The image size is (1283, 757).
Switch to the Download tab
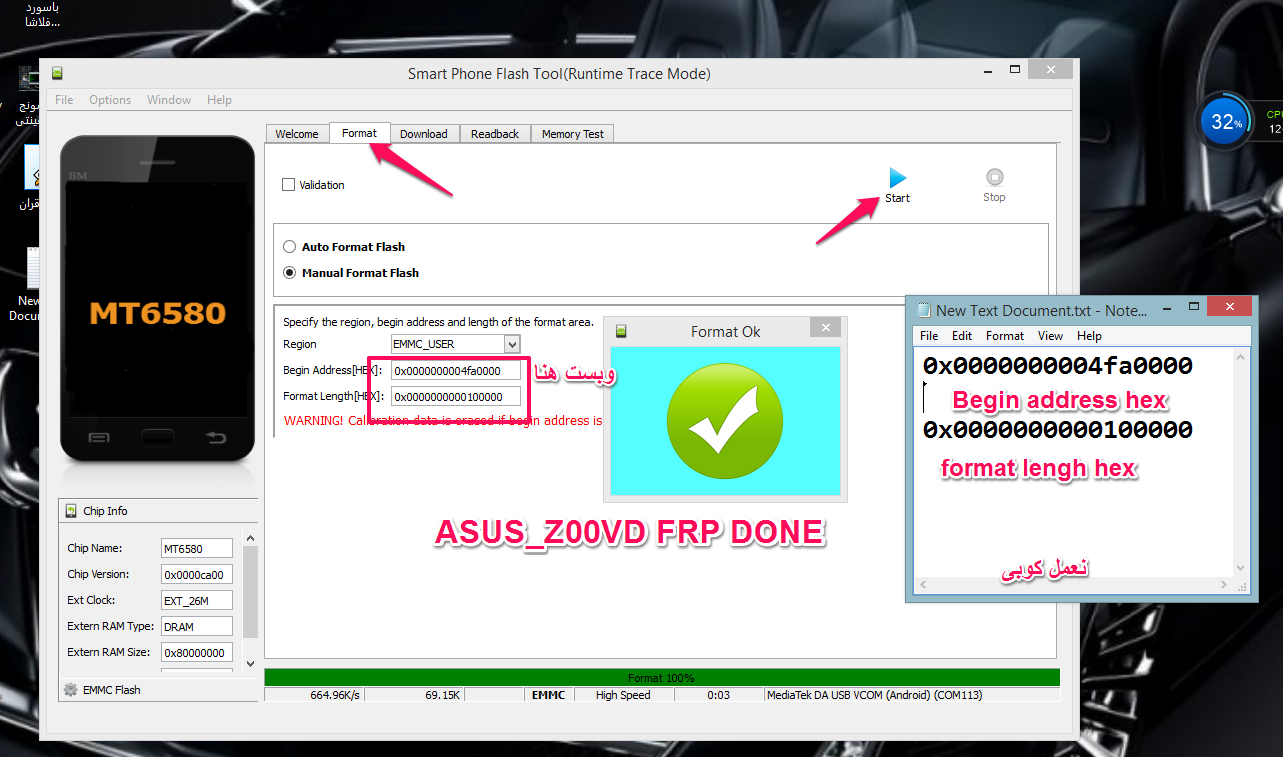(424, 134)
